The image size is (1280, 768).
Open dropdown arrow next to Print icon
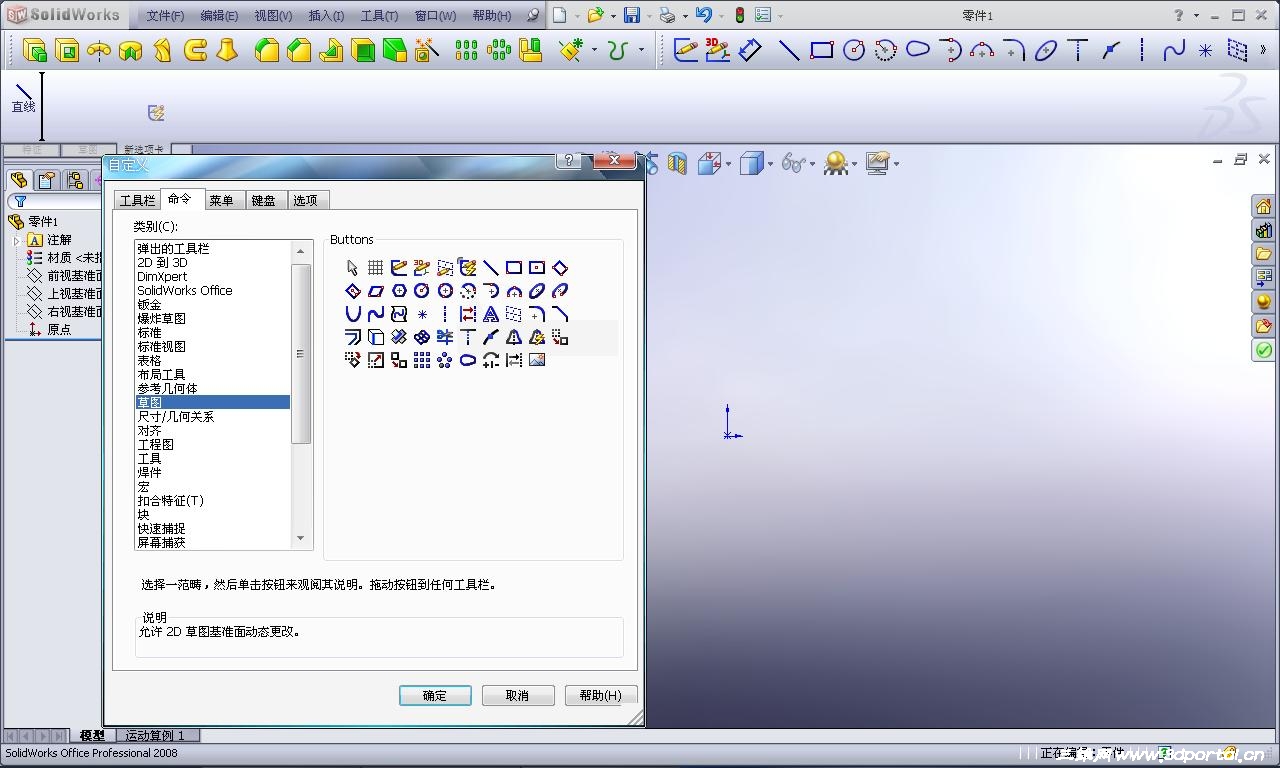point(684,16)
